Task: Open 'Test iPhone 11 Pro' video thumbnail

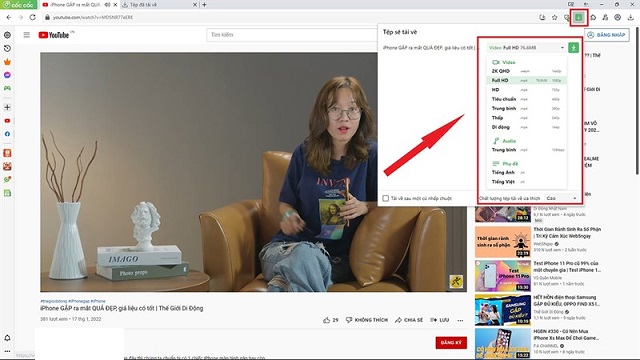Action: [503, 276]
